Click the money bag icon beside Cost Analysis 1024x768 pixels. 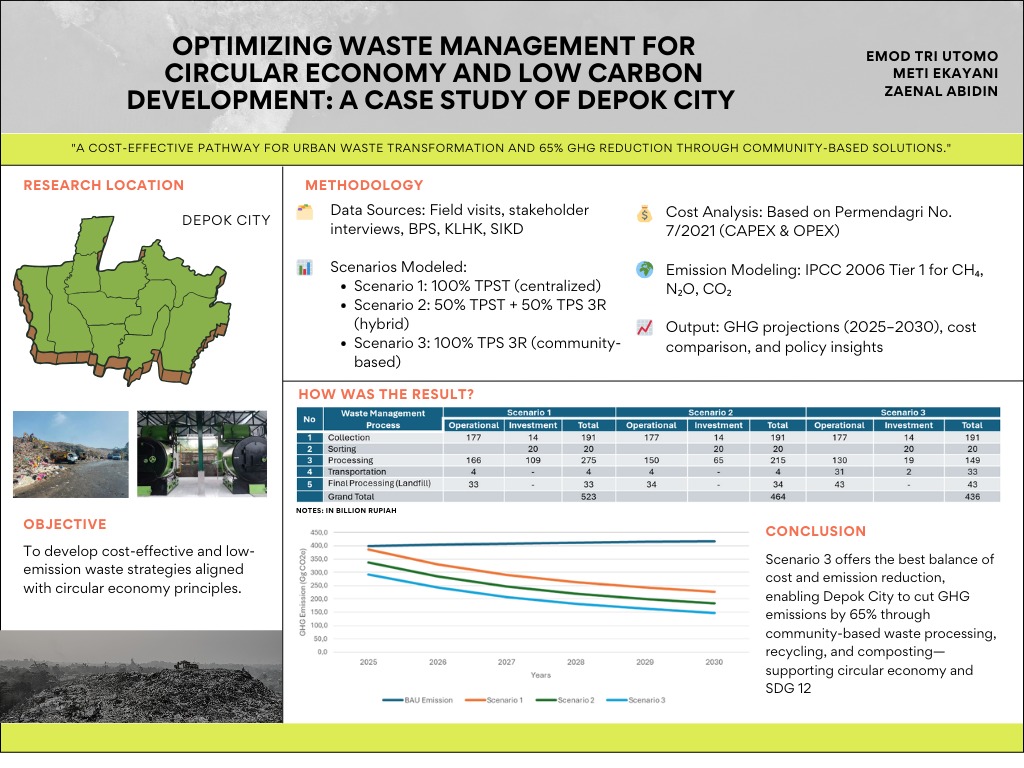coord(645,213)
